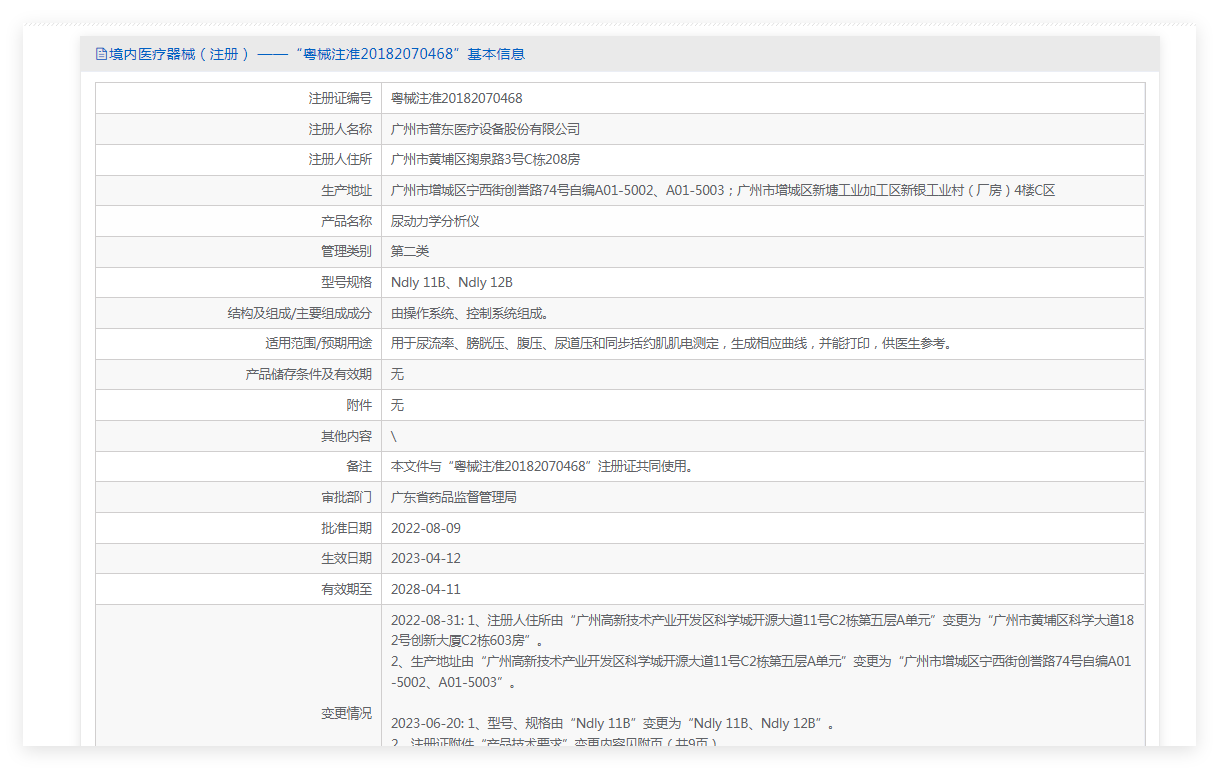Select effective date 2023-04-12

(425, 558)
